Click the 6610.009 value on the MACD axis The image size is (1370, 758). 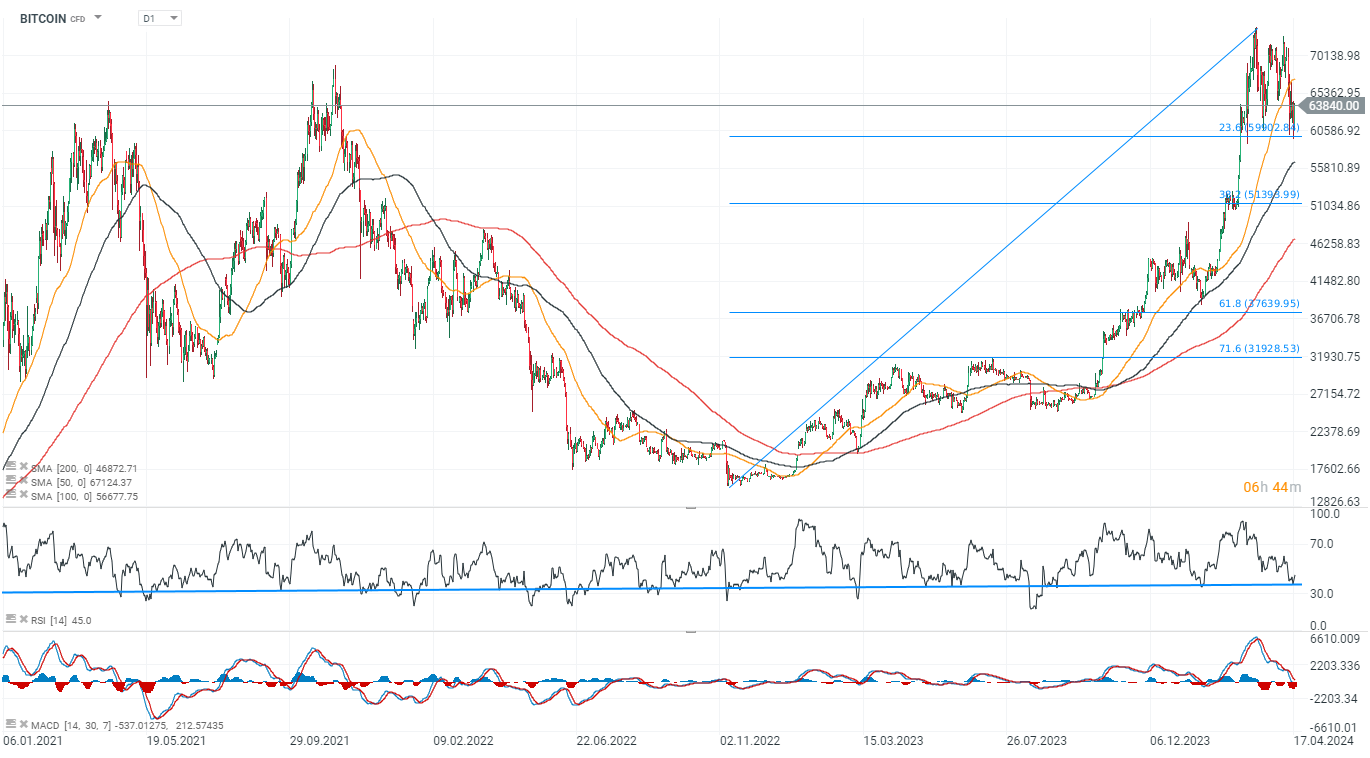pos(1334,638)
